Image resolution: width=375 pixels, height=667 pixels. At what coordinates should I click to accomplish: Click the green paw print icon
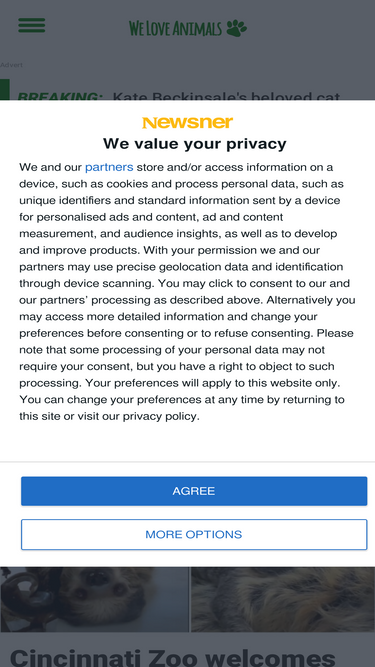236,28
